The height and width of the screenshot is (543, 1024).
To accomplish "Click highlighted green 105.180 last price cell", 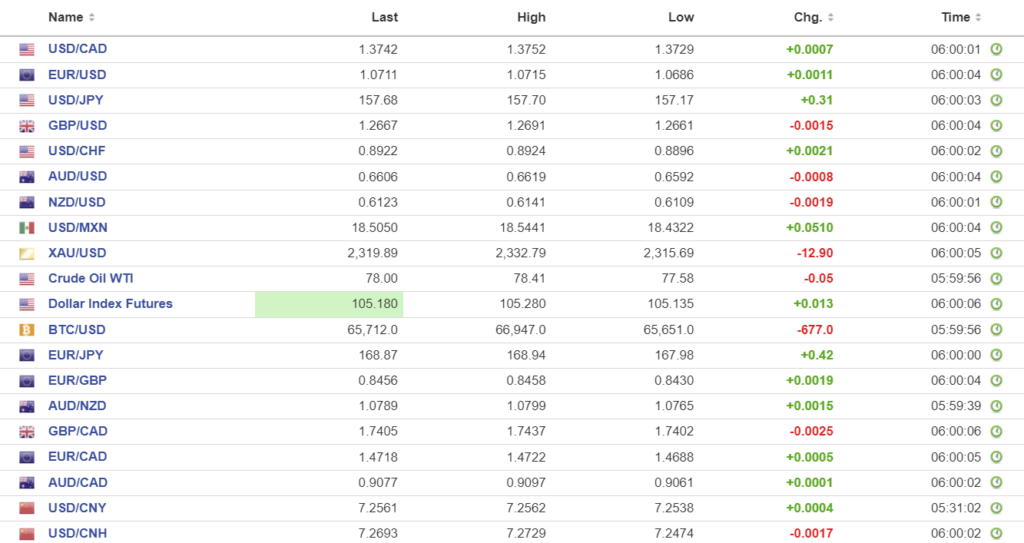I will point(329,304).
